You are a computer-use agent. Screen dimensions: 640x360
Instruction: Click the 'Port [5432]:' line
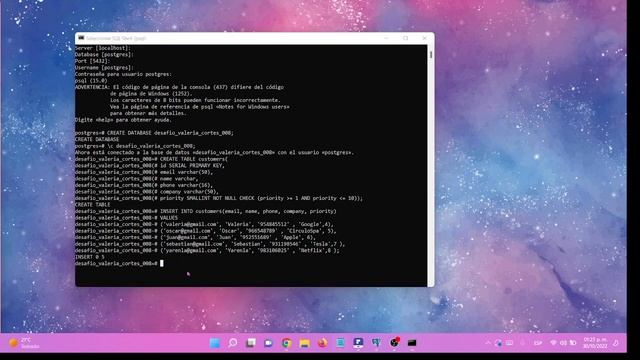pyautogui.click(x=93, y=61)
